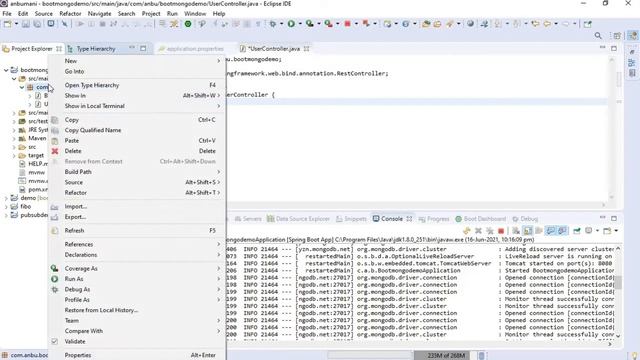
Task: Select Properties at the context menu bottom
Action: coord(138,355)
